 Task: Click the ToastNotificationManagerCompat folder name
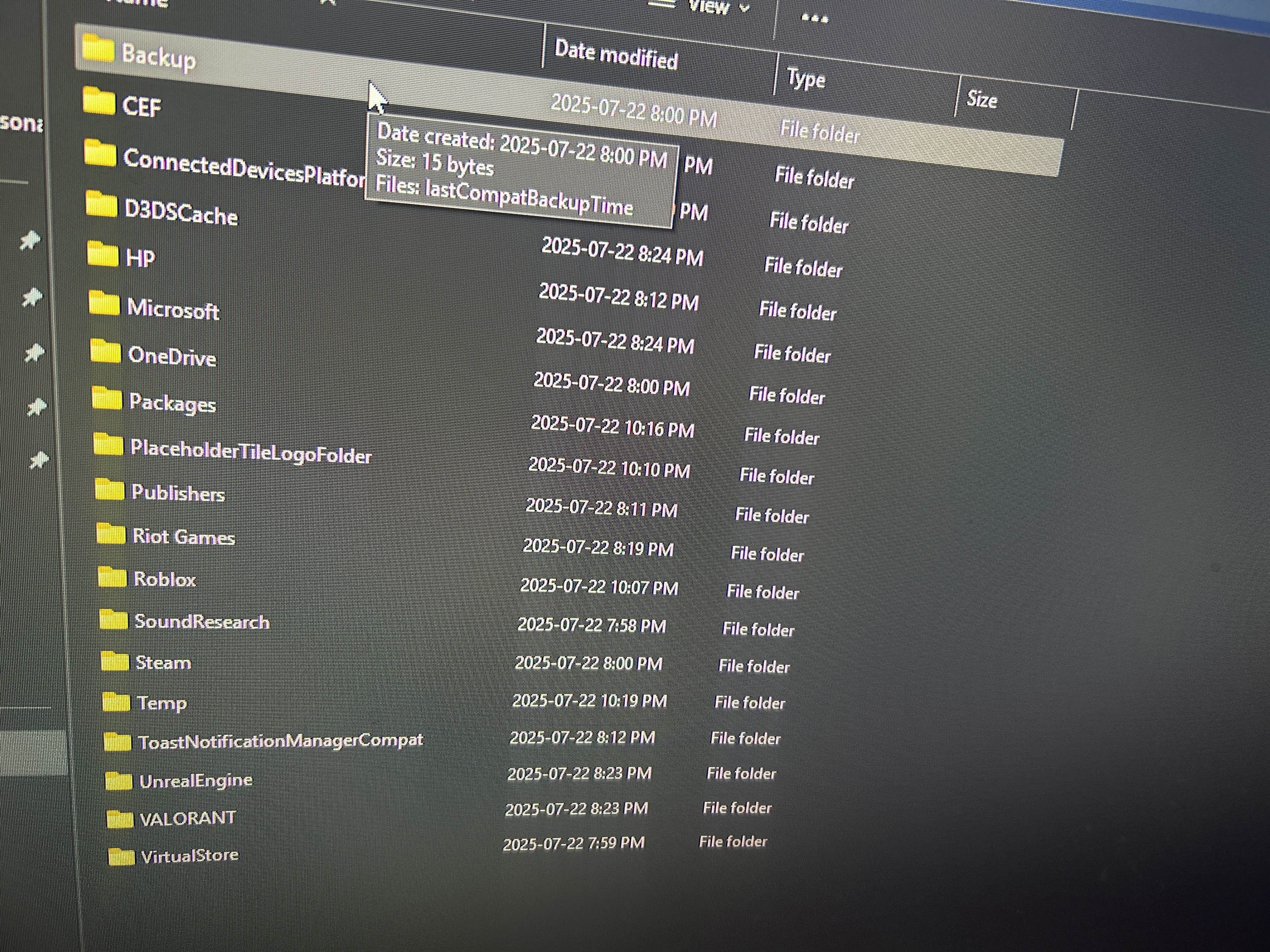point(281,741)
